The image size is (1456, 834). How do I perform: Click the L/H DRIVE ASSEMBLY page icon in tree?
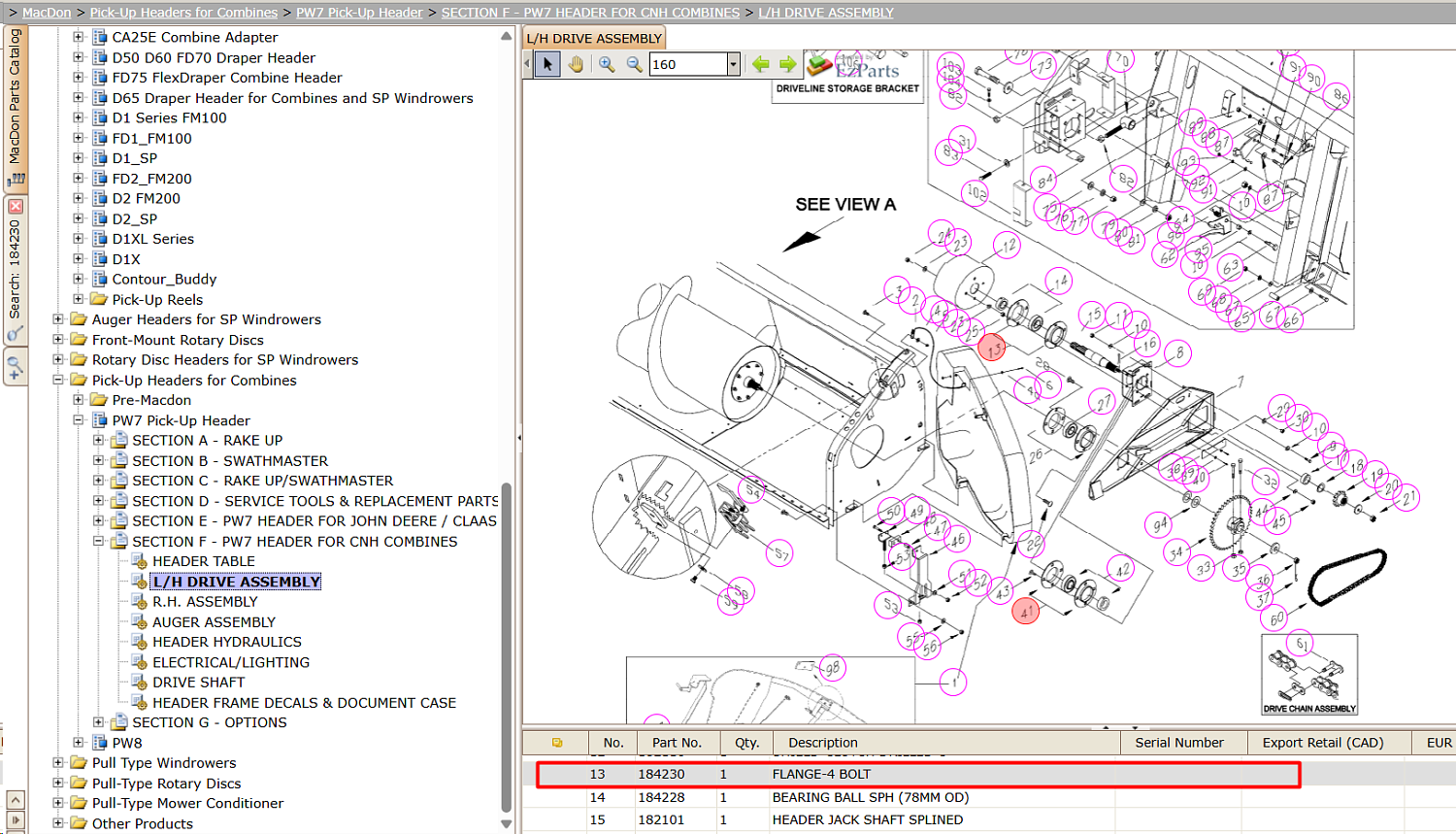pyautogui.click(x=140, y=582)
